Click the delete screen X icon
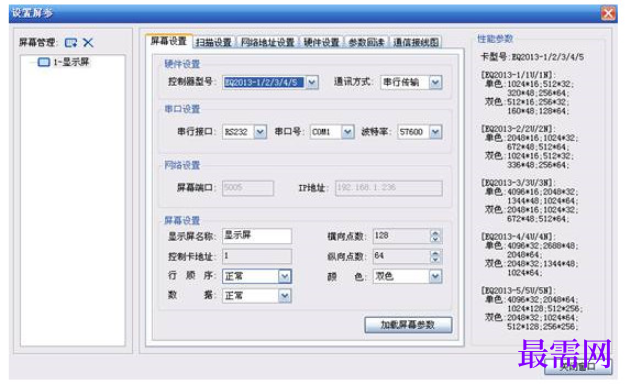 pyautogui.click(x=88, y=42)
